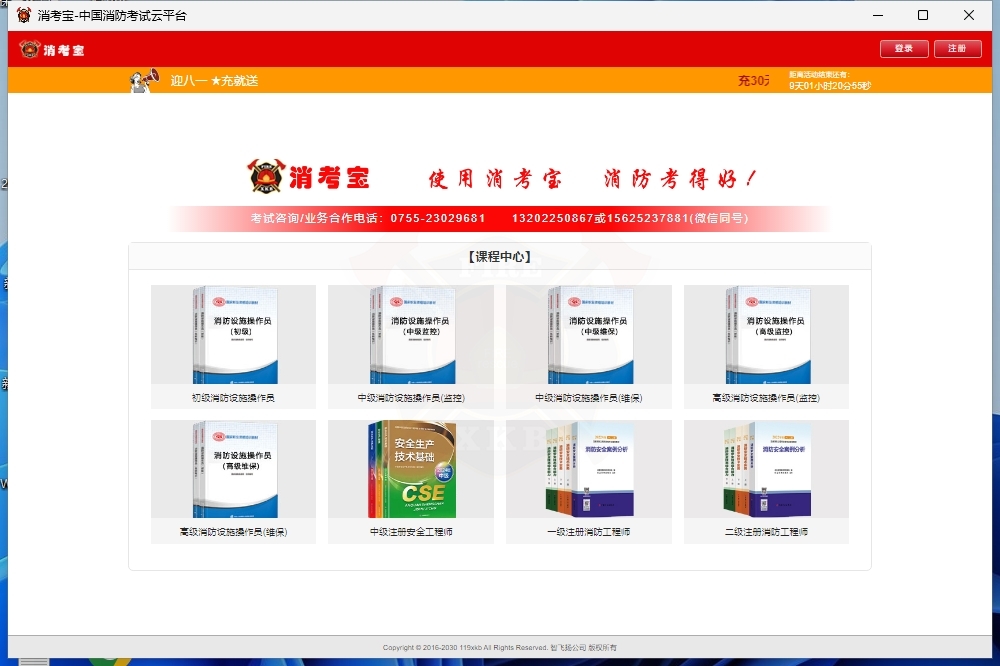The image size is (1000, 666).
Task: Click the 【课程中心】 section header
Action: click(x=499, y=257)
